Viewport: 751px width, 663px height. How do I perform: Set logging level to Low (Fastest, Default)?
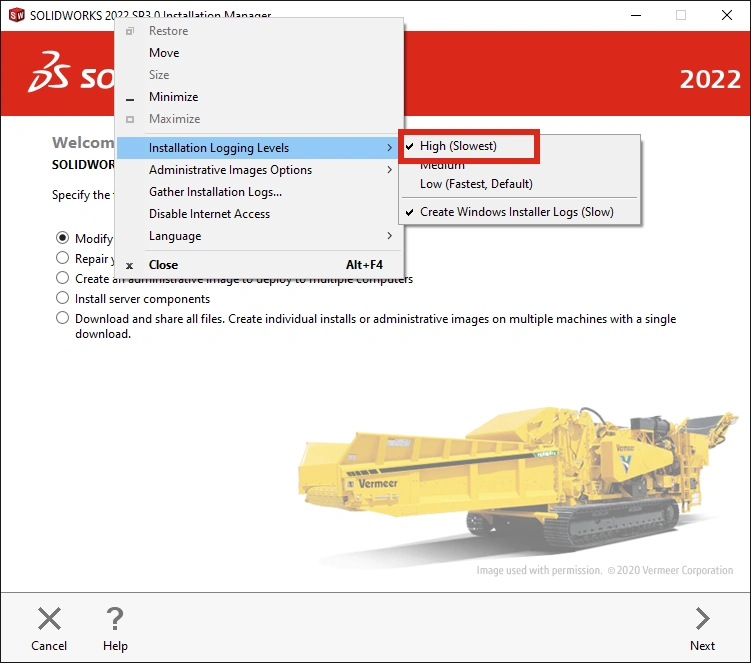tap(519, 184)
